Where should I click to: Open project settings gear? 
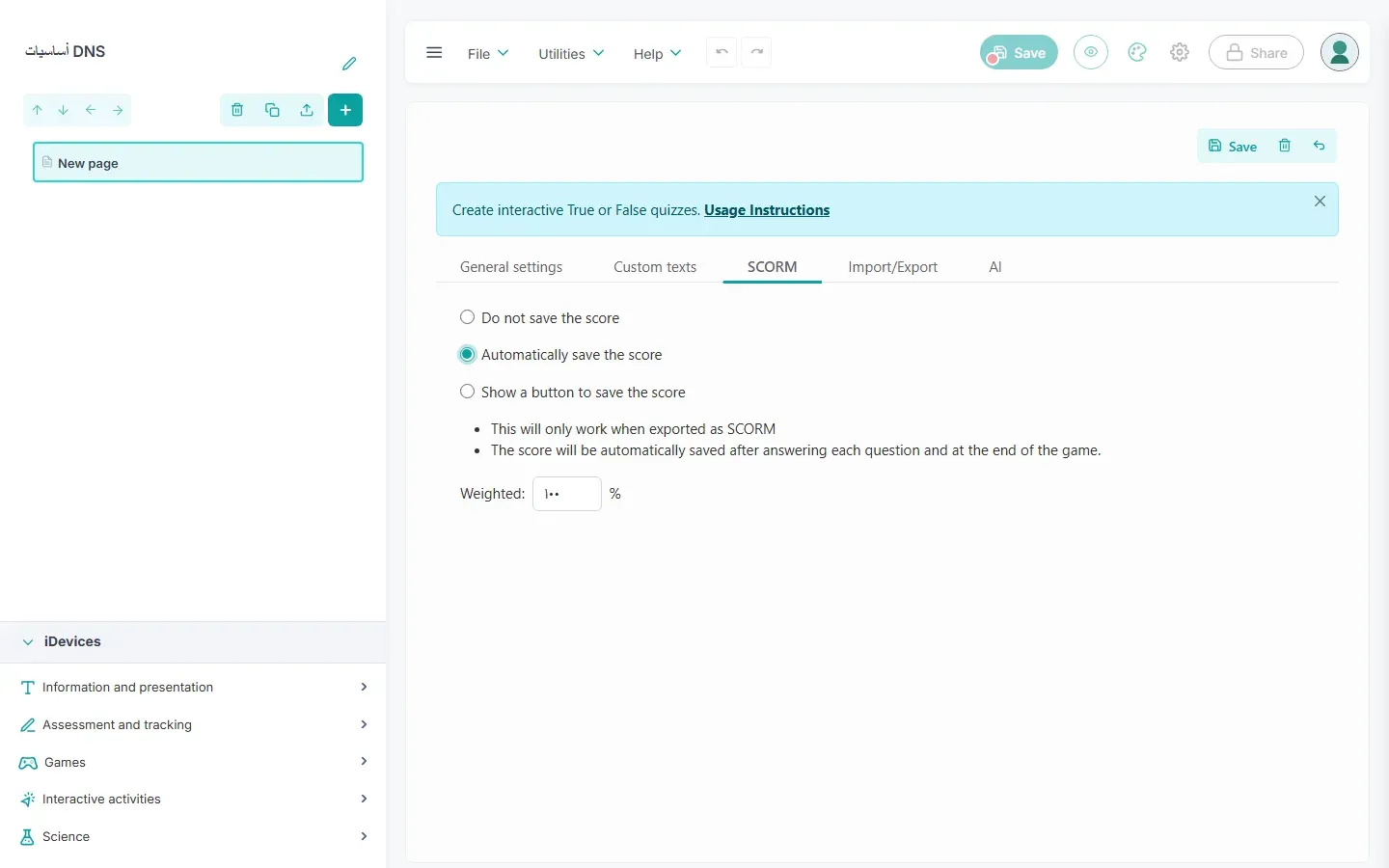pos(1180,53)
